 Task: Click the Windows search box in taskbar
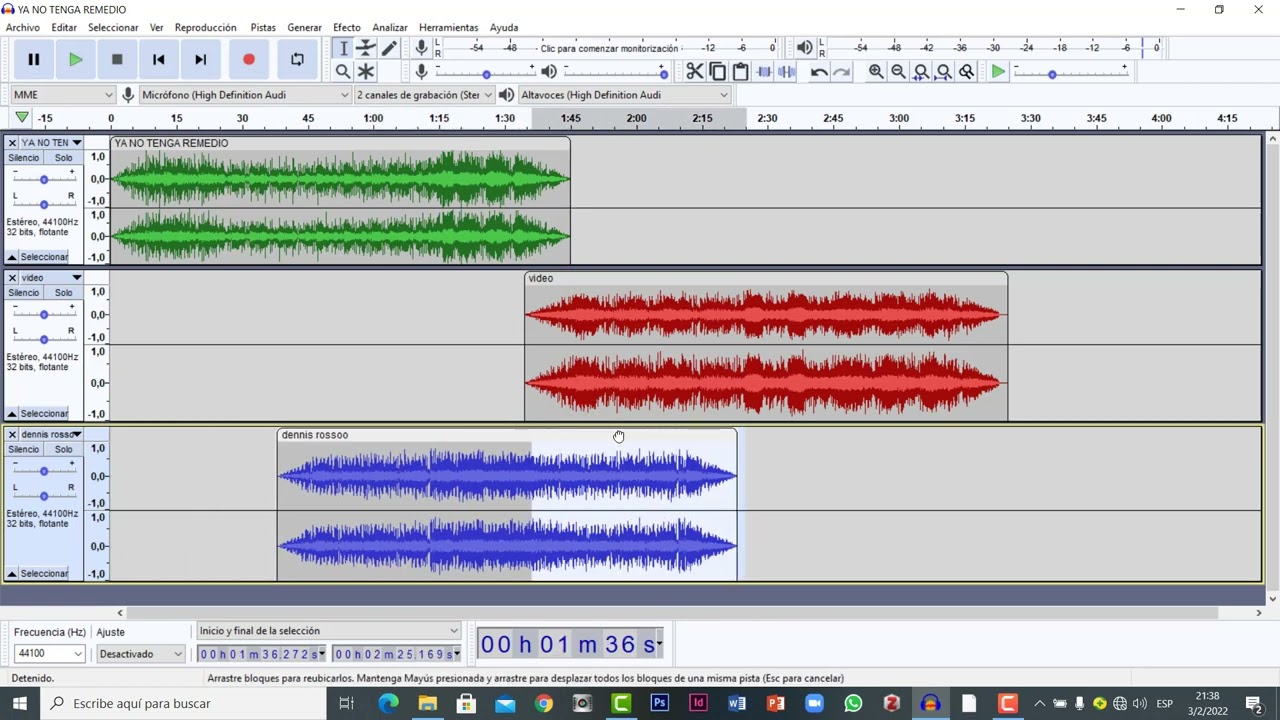183,703
